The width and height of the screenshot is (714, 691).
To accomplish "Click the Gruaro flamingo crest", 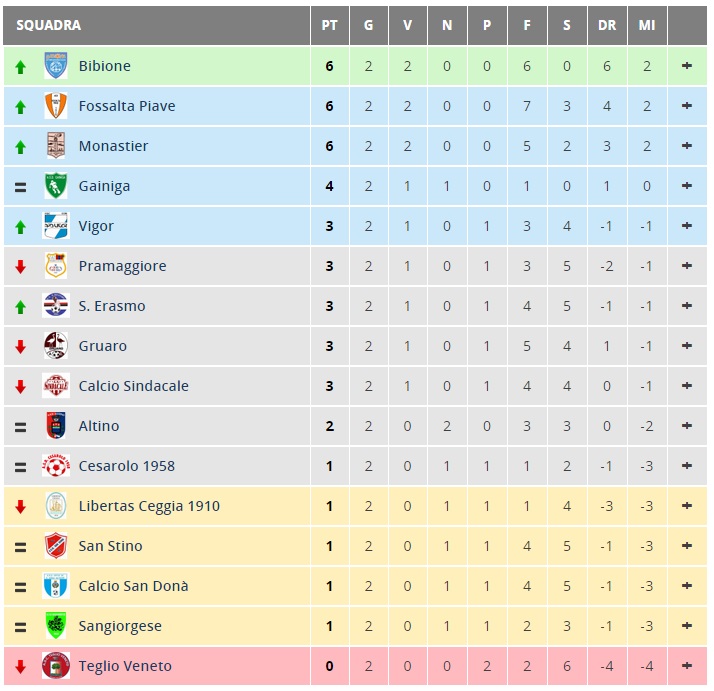I will coord(56,346).
